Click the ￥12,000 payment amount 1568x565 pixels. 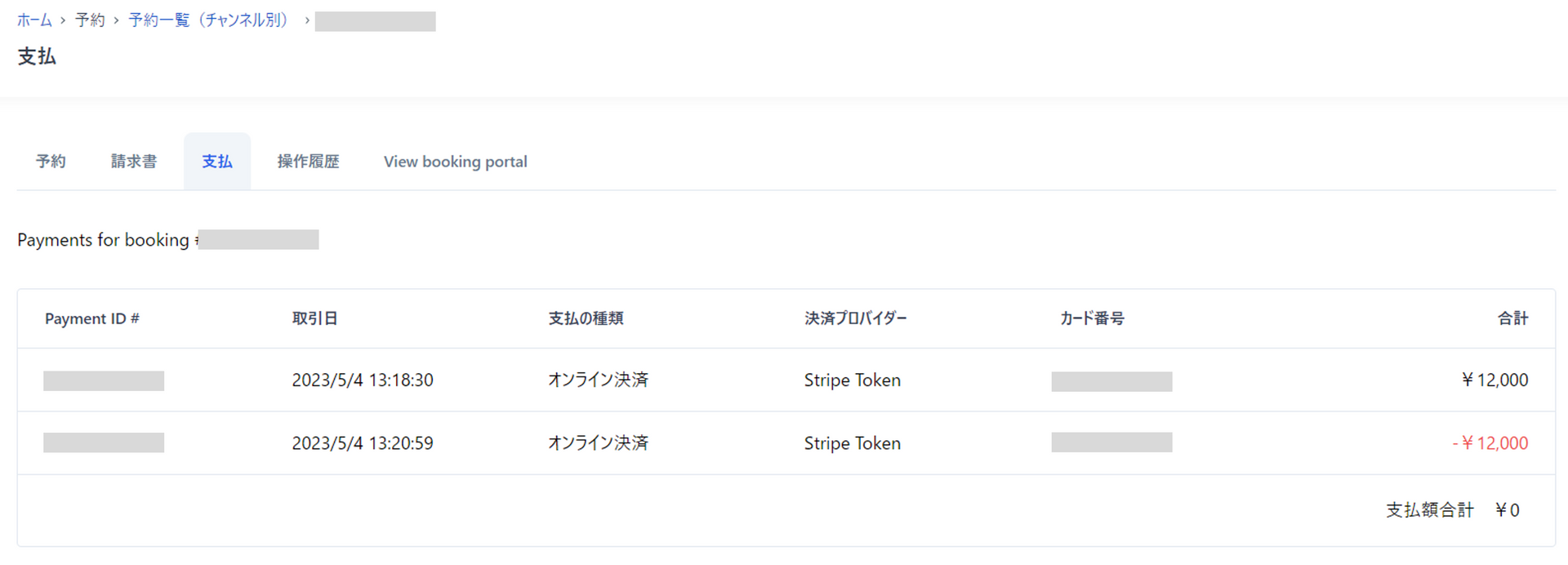pos(1495,380)
